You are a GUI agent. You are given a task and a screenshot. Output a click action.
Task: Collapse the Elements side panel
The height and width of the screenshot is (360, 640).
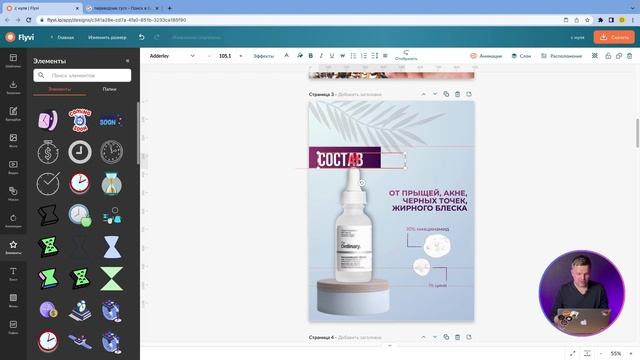pos(127,61)
